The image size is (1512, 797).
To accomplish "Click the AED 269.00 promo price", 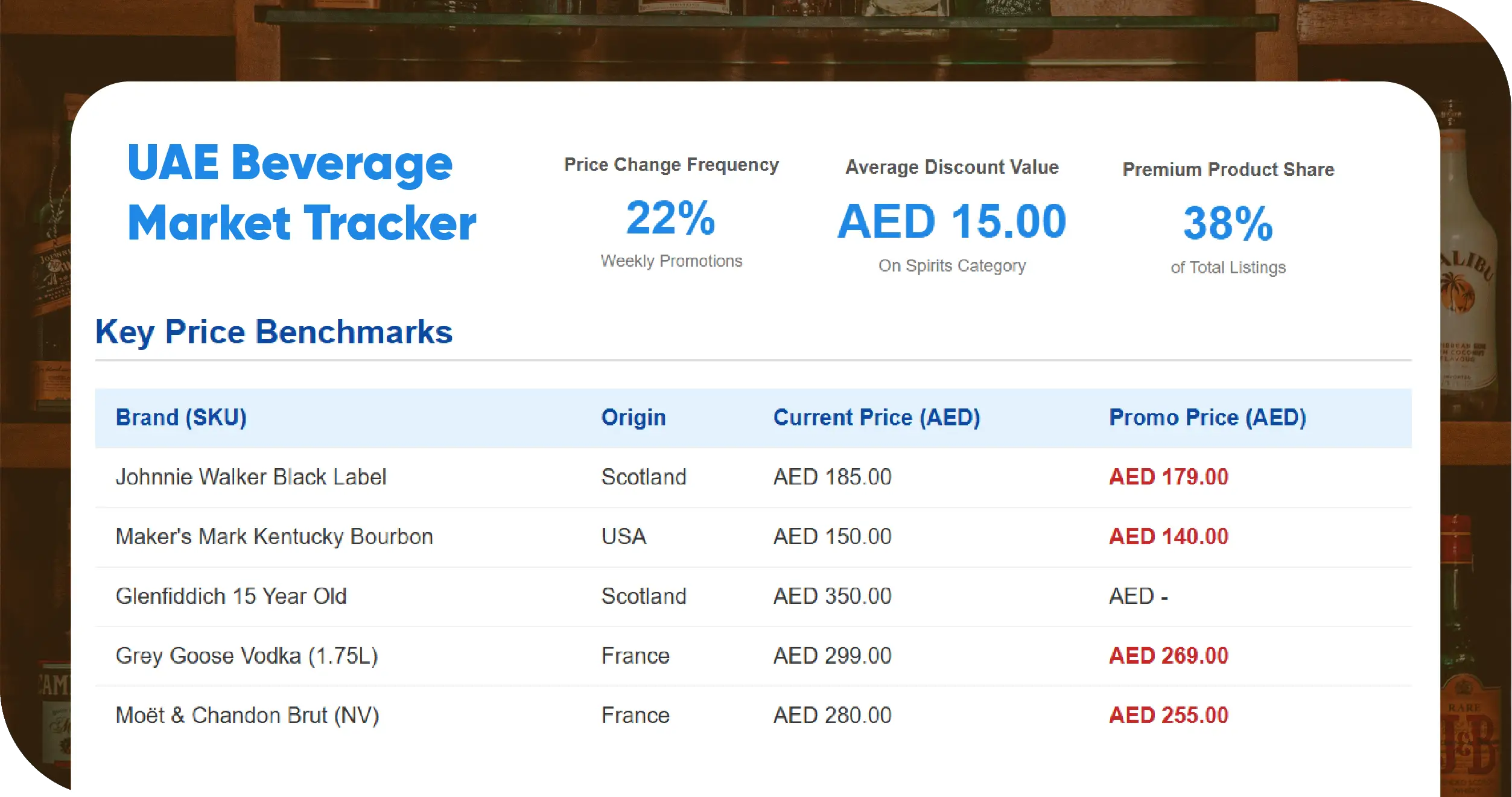I will click(1168, 656).
